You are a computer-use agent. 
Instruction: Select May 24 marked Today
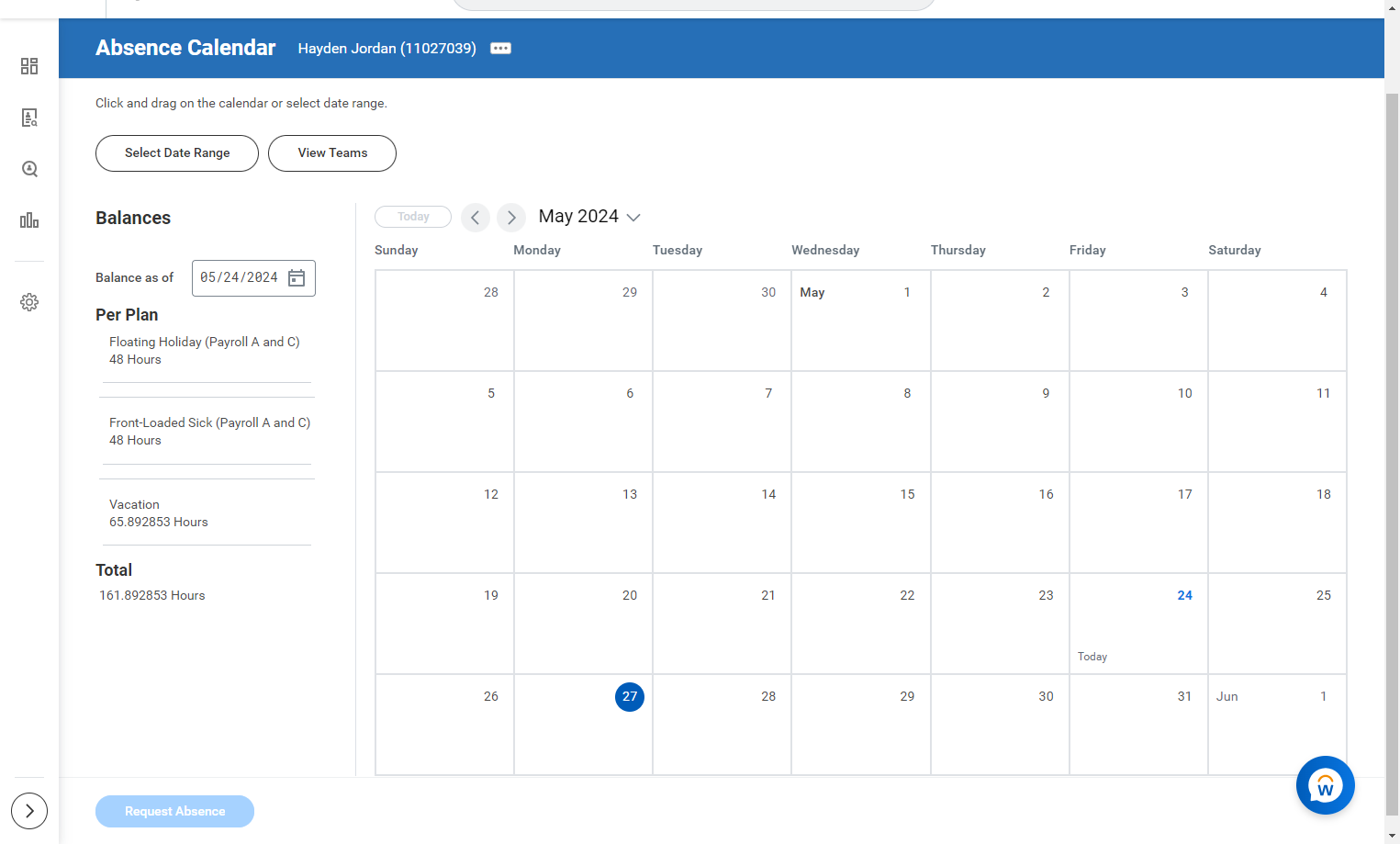[1138, 624]
